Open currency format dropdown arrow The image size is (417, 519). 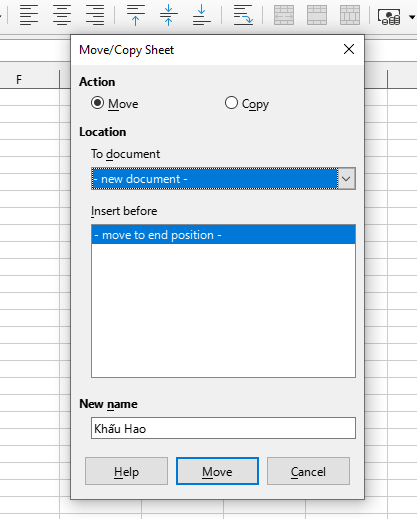pyautogui.click(x=412, y=17)
